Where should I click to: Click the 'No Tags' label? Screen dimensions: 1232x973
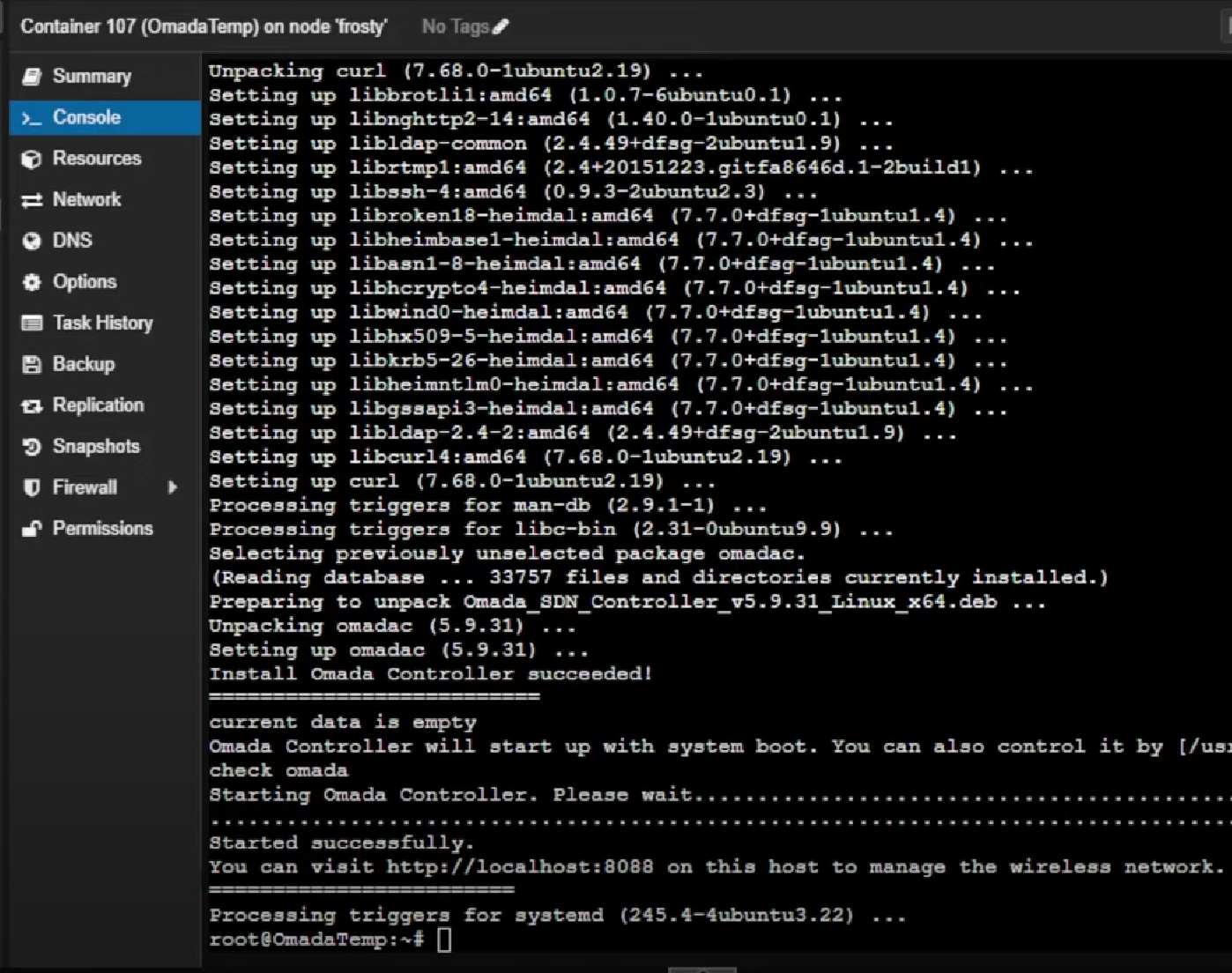[455, 26]
